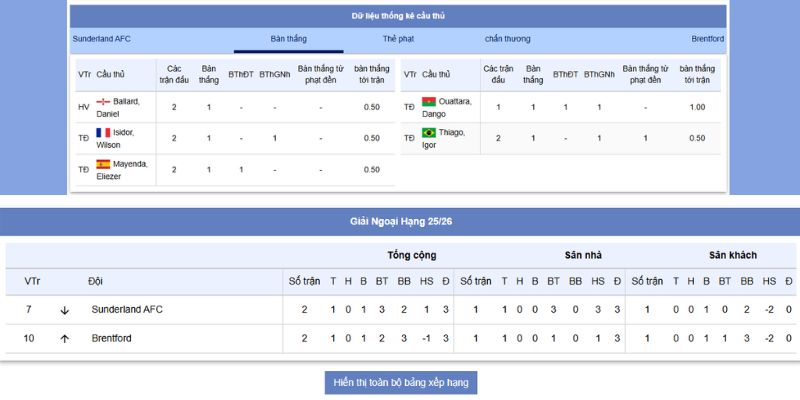This screenshot has width=800, height=400.
Task: Click the Sân khách column group header
Action: click(x=733, y=255)
